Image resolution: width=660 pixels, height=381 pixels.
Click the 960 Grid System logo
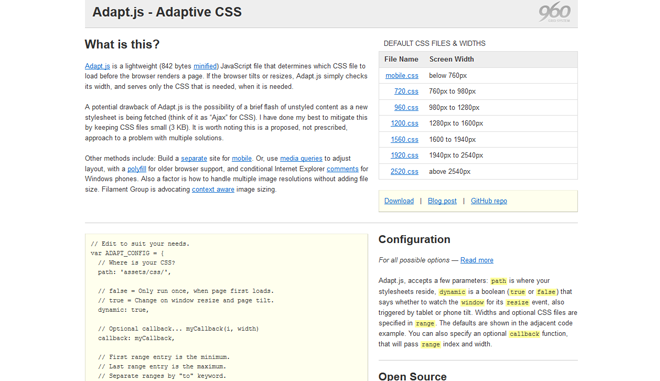pyautogui.click(x=554, y=12)
